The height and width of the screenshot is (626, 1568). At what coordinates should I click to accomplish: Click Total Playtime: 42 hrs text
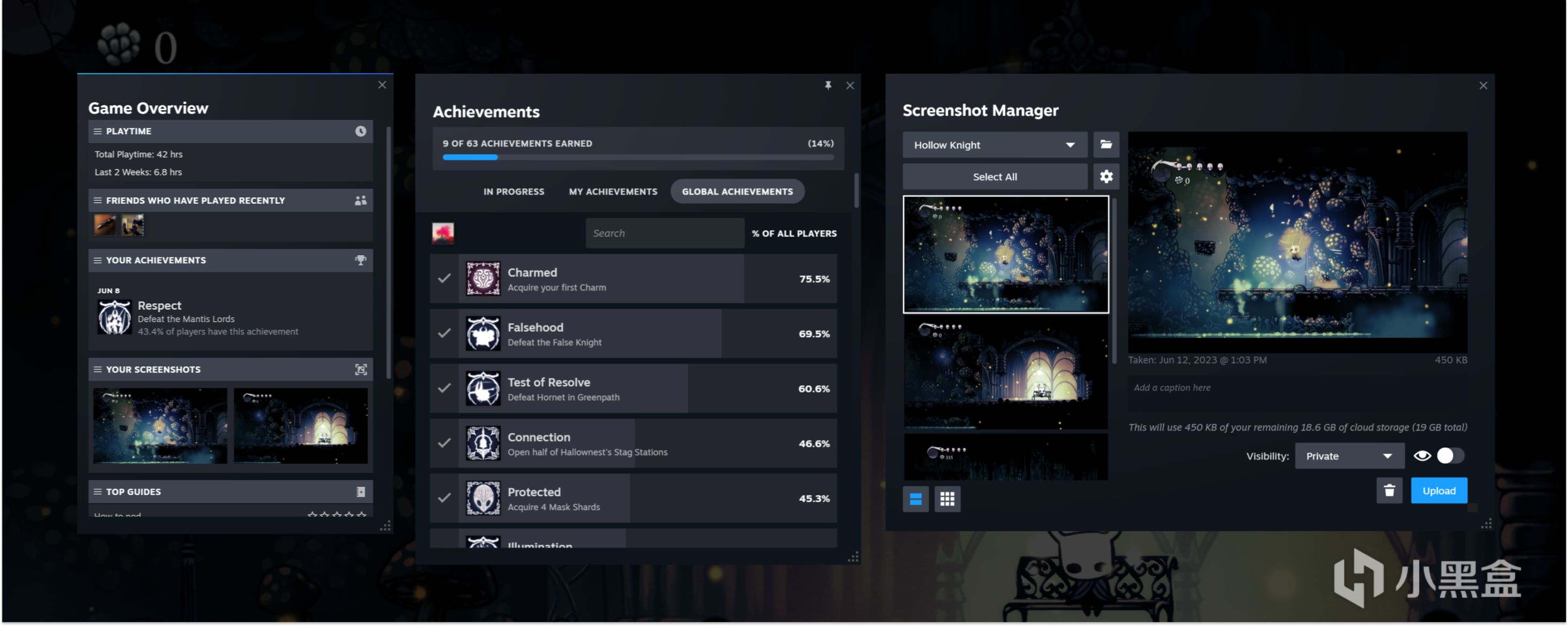point(138,155)
